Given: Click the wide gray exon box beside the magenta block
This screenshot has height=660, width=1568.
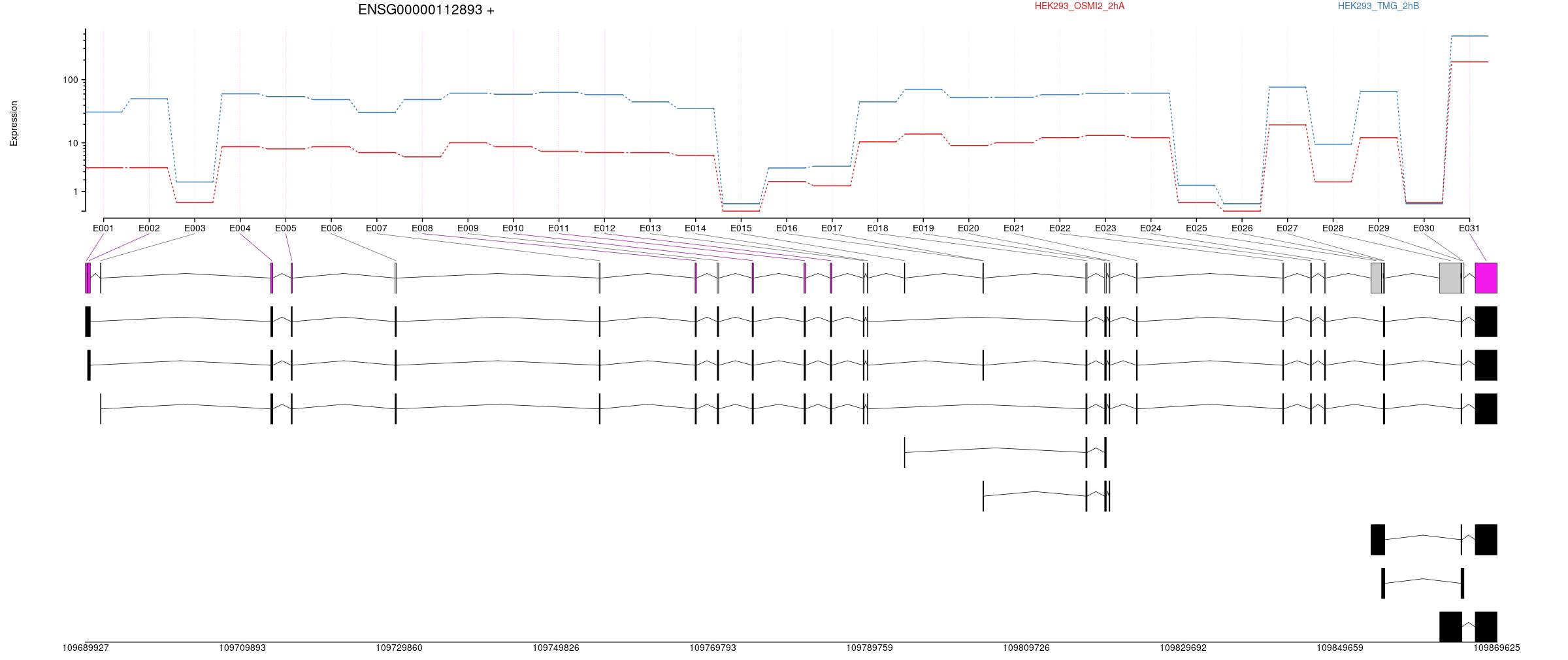Looking at the screenshot, I should click(1450, 278).
